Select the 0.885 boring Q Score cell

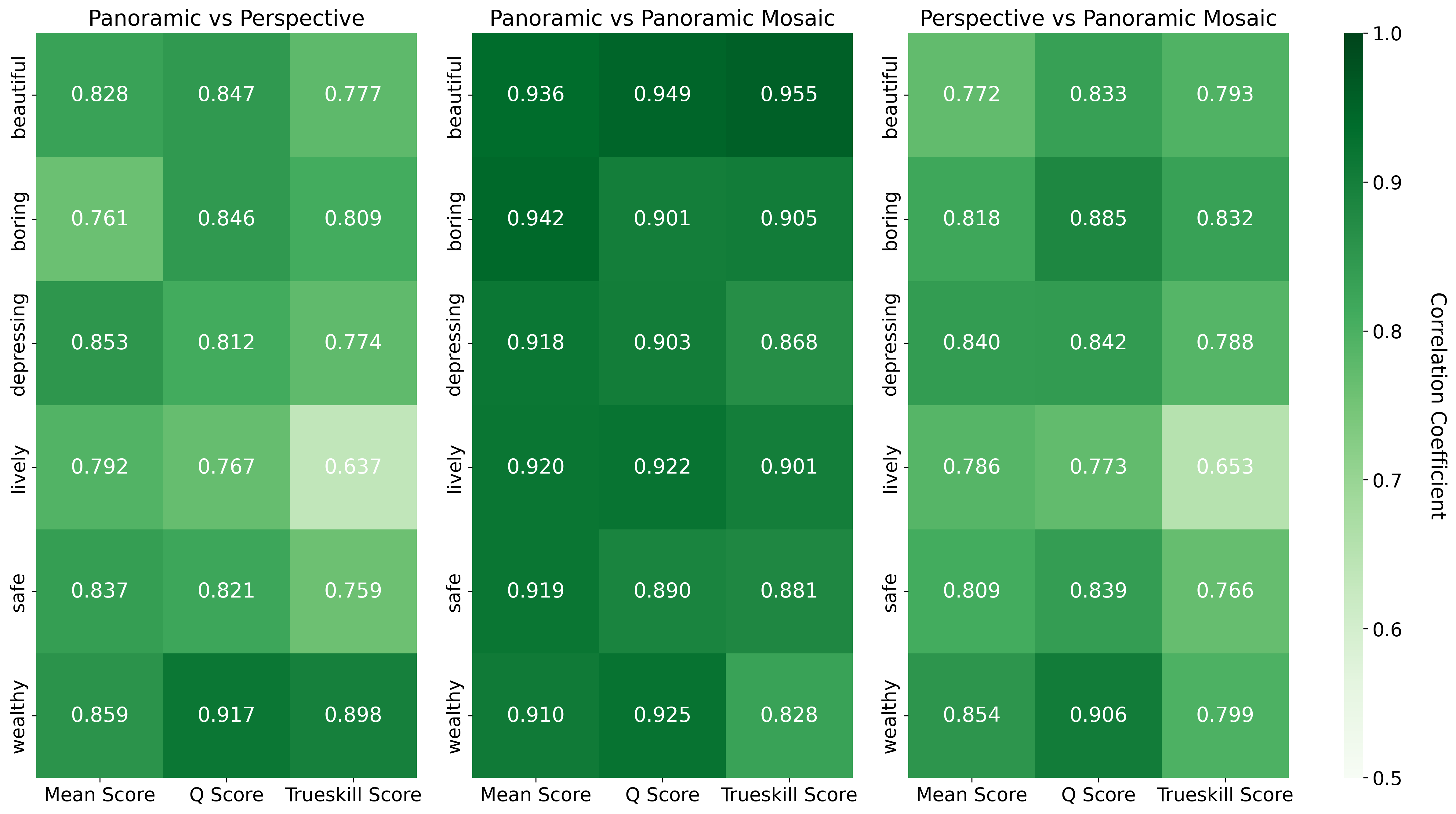pos(1098,219)
